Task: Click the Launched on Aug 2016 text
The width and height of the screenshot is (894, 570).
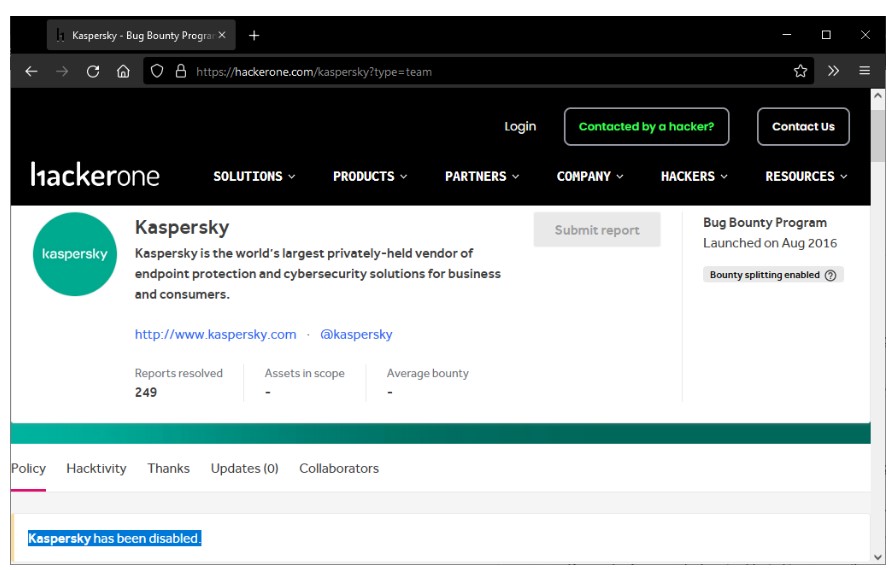Action: pyautogui.click(x=770, y=243)
